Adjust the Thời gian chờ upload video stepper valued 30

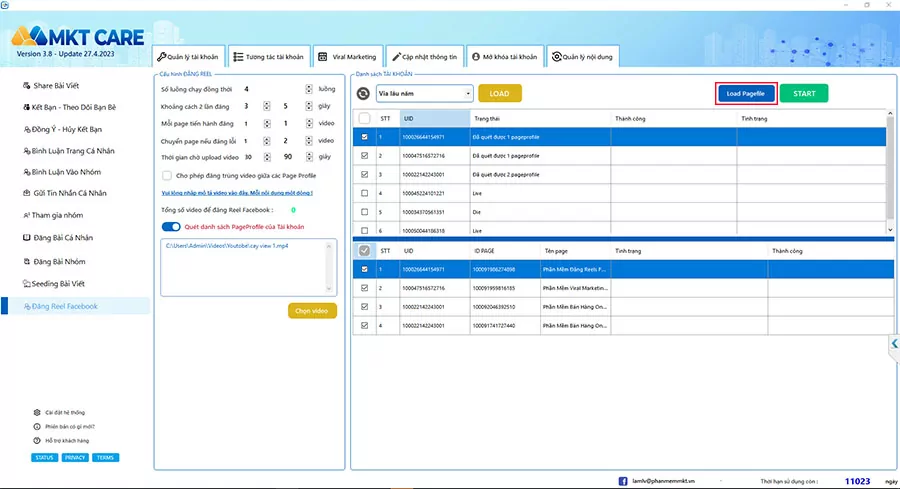tap(267, 157)
